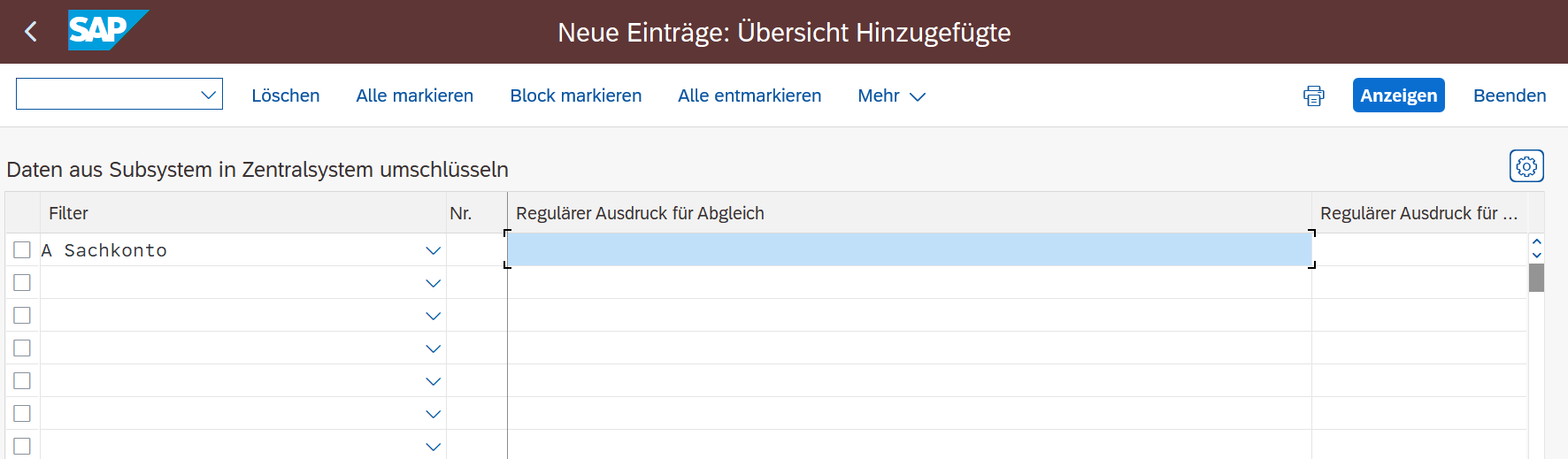Click the SAP logo
Image resolution: width=1568 pixels, height=459 pixels.
tap(107, 30)
